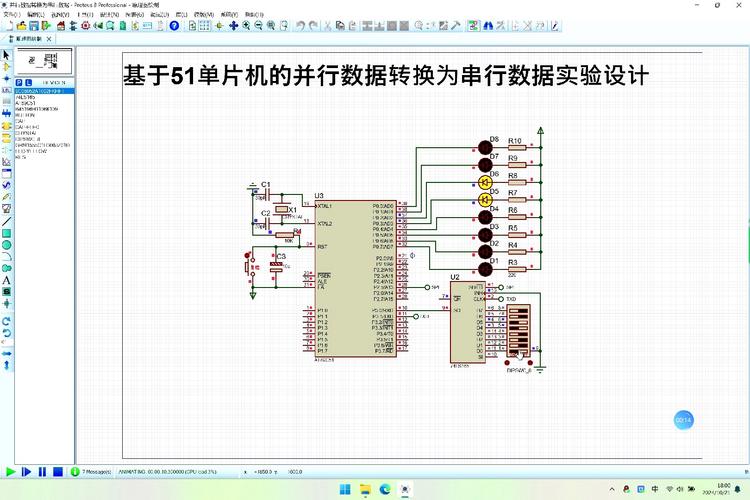The height and width of the screenshot is (500, 750).
Task: Open the 7 Message(s) simulation log
Action: (x=97, y=471)
